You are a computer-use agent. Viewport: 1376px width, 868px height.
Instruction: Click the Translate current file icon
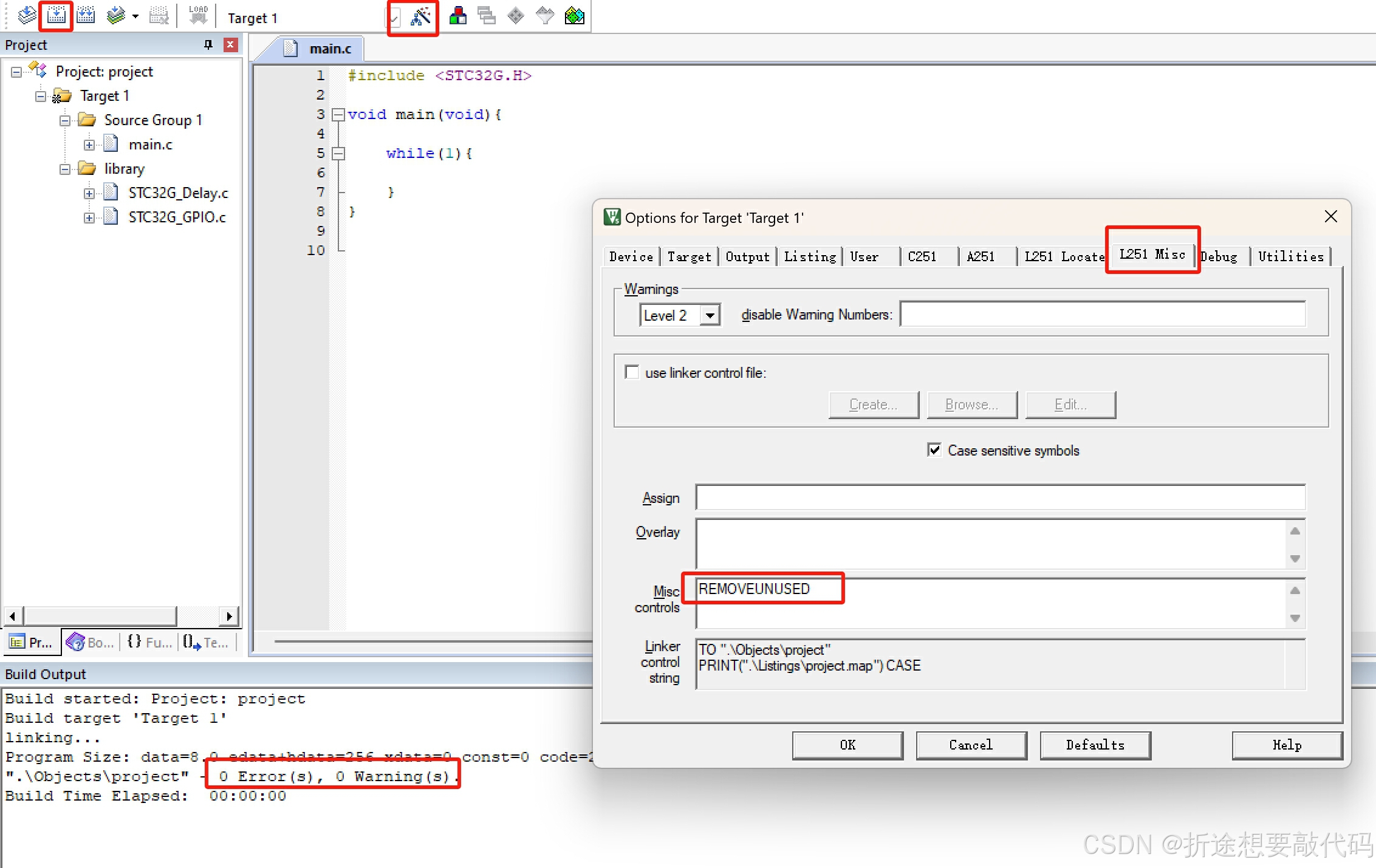27,15
